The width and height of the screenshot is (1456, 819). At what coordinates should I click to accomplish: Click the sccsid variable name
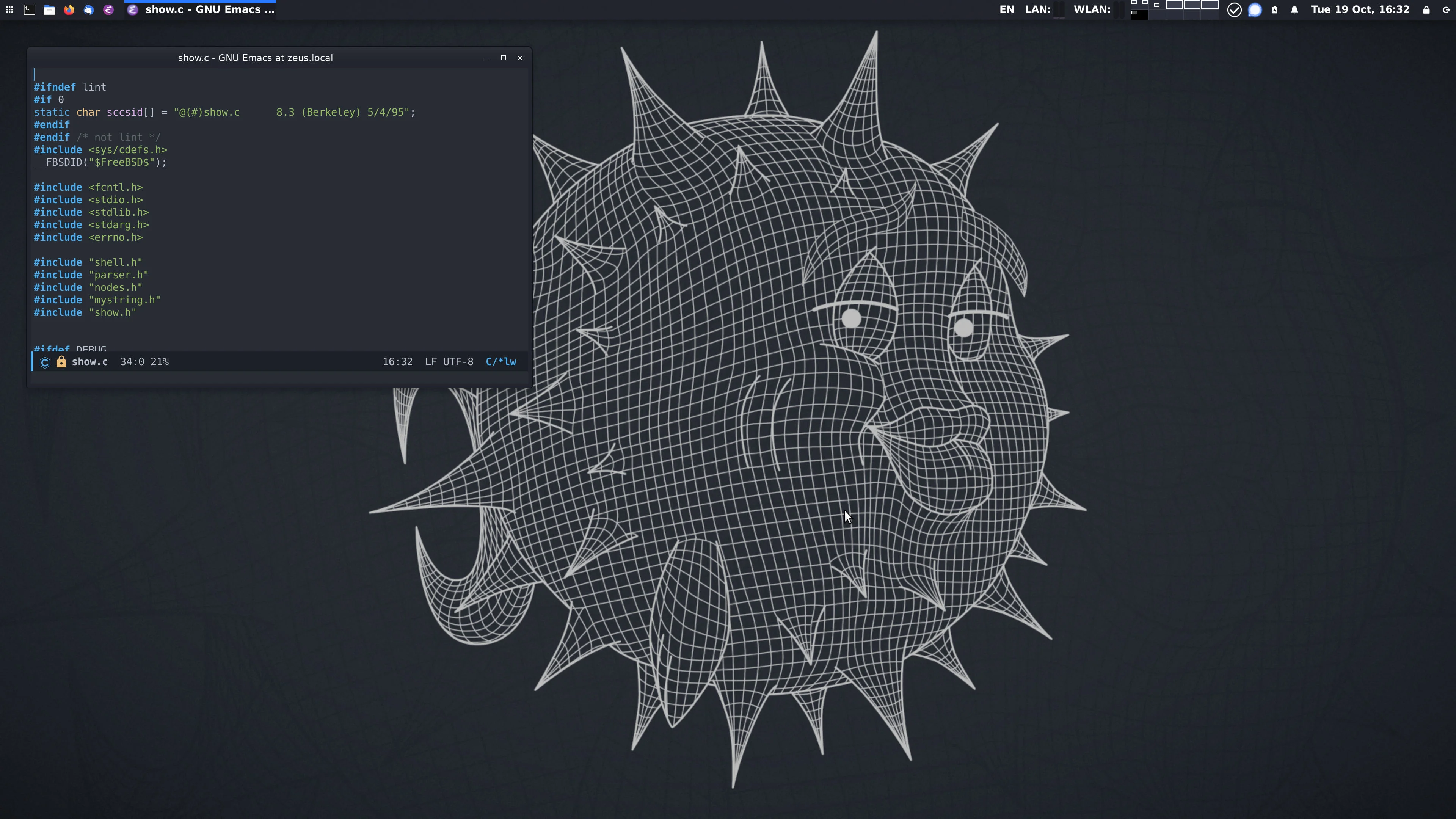click(x=125, y=112)
